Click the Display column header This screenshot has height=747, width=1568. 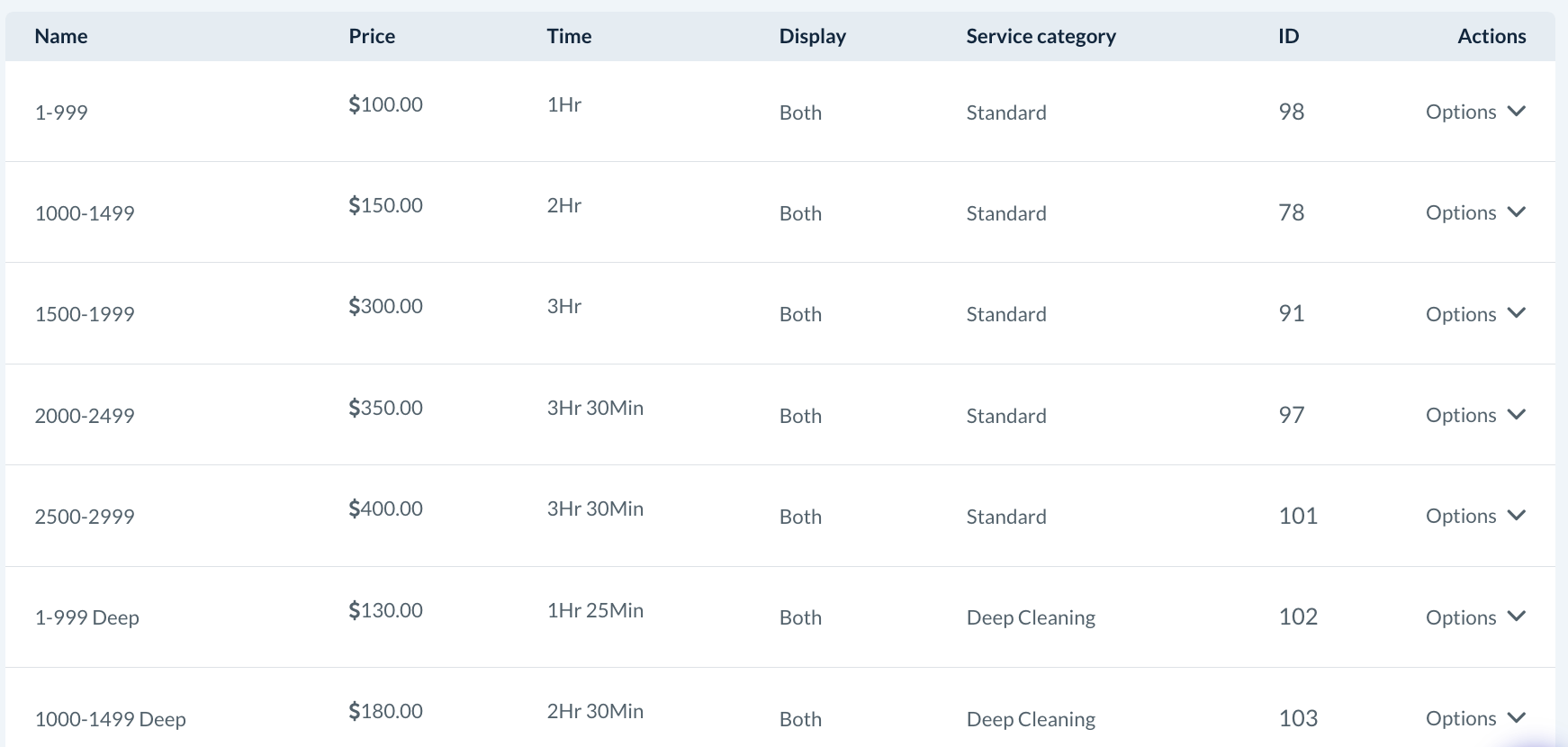click(x=812, y=36)
